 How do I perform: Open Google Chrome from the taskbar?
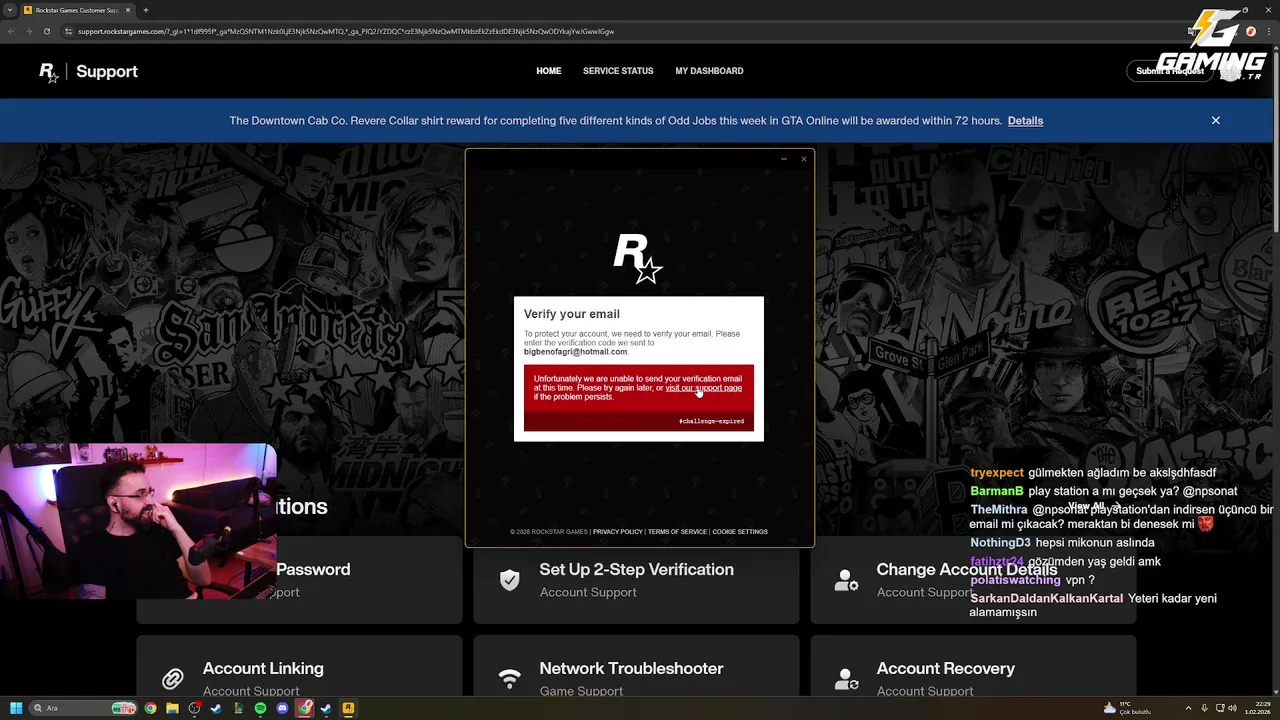pyautogui.click(x=150, y=708)
